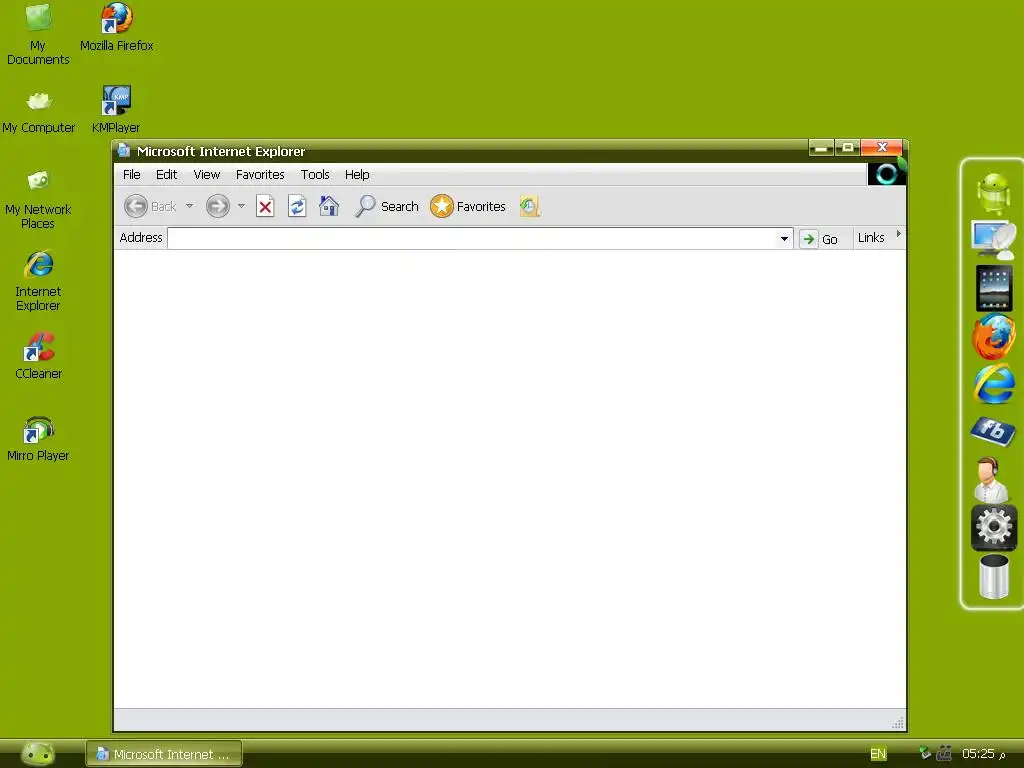Image resolution: width=1024 pixels, height=768 pixels.
Task: Open the Edit menu
Action: point(166,174)
